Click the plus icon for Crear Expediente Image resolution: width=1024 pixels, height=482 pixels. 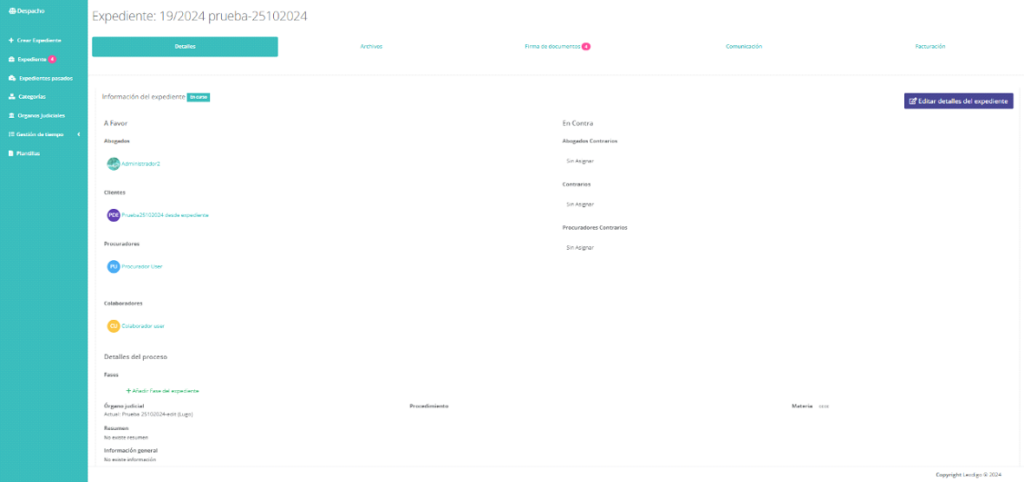[x=11, y=40]
